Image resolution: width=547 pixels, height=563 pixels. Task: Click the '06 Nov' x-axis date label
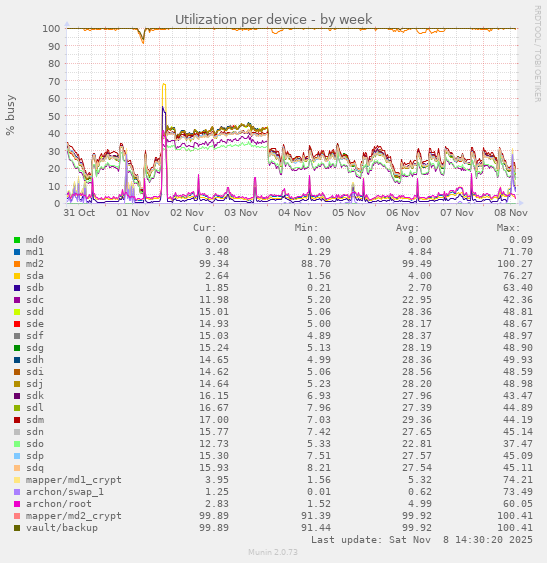(403, 213)
